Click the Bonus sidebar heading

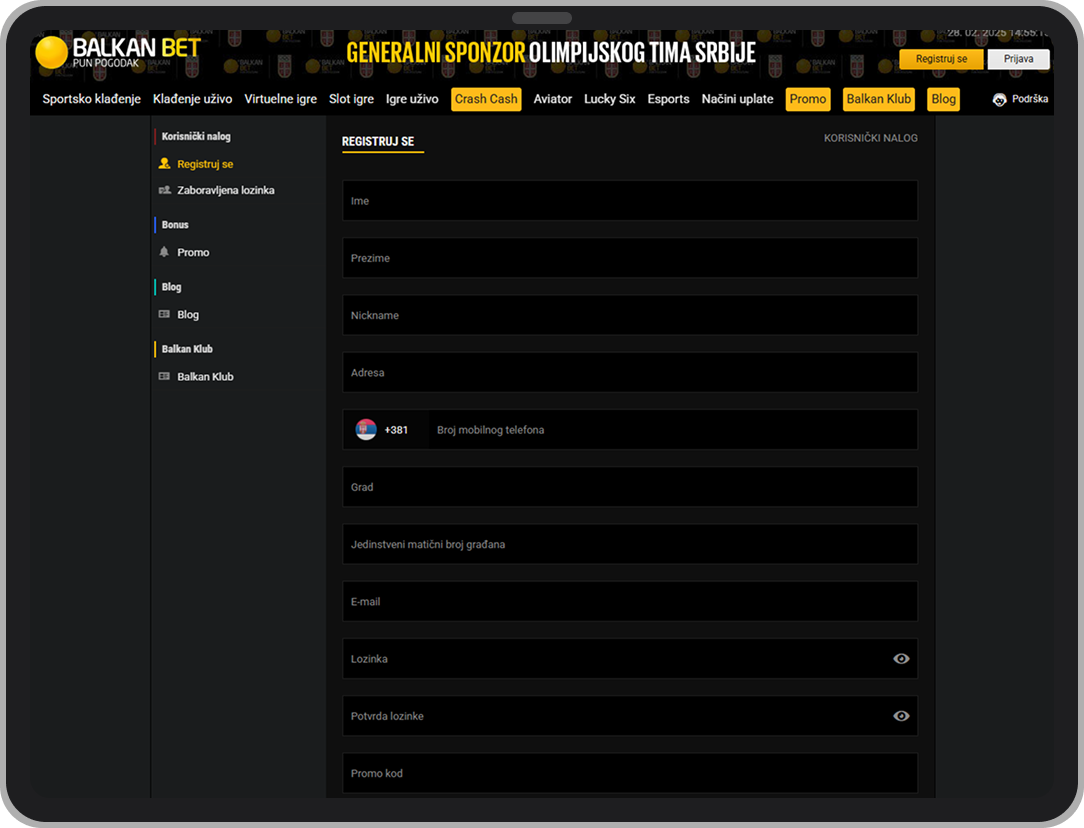(175, 225)
